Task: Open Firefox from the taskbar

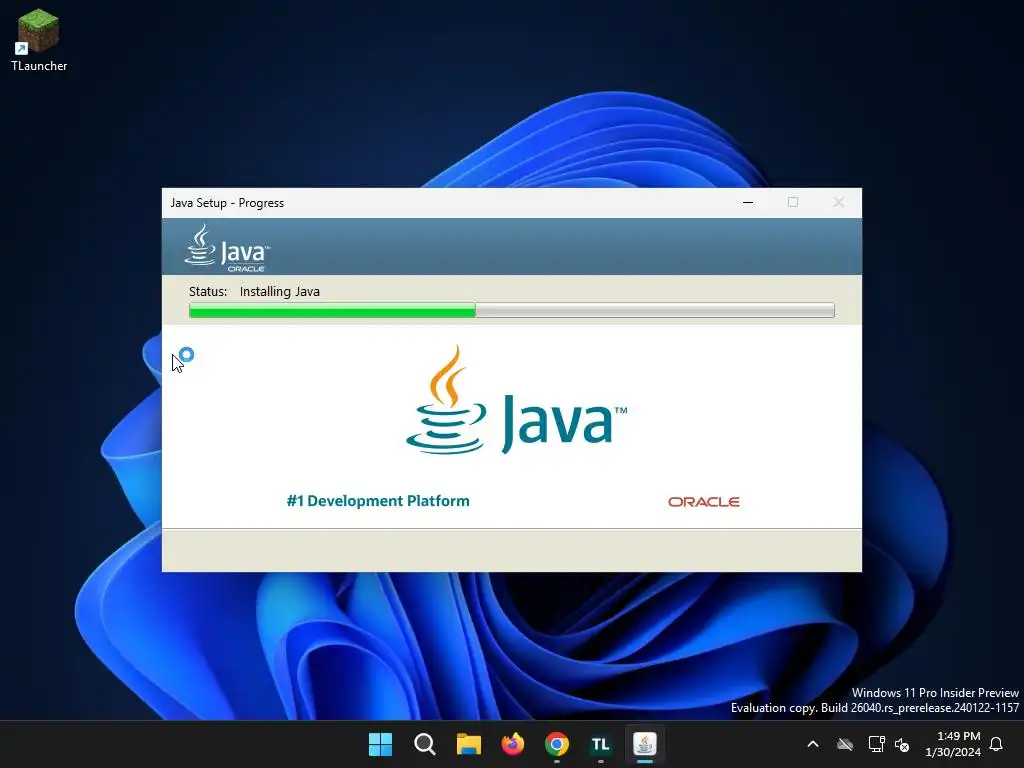Action: point(513,744)
